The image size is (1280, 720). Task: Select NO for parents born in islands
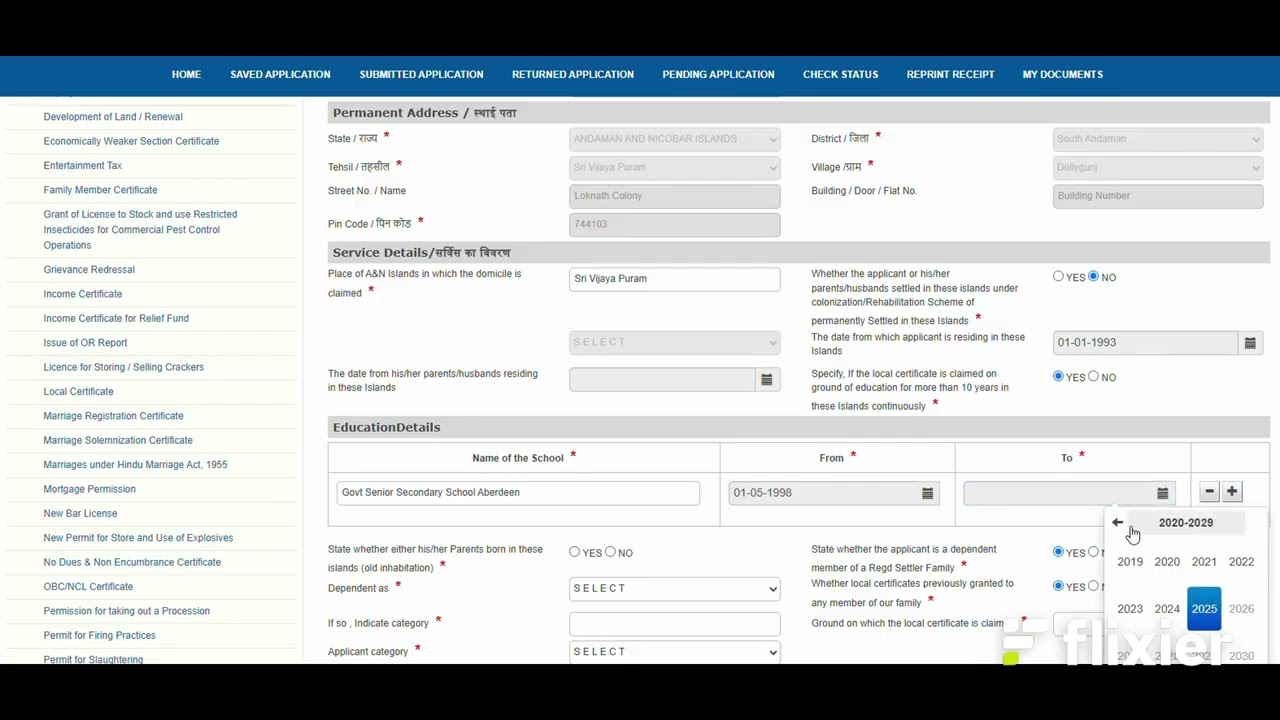tap(610, 551)
